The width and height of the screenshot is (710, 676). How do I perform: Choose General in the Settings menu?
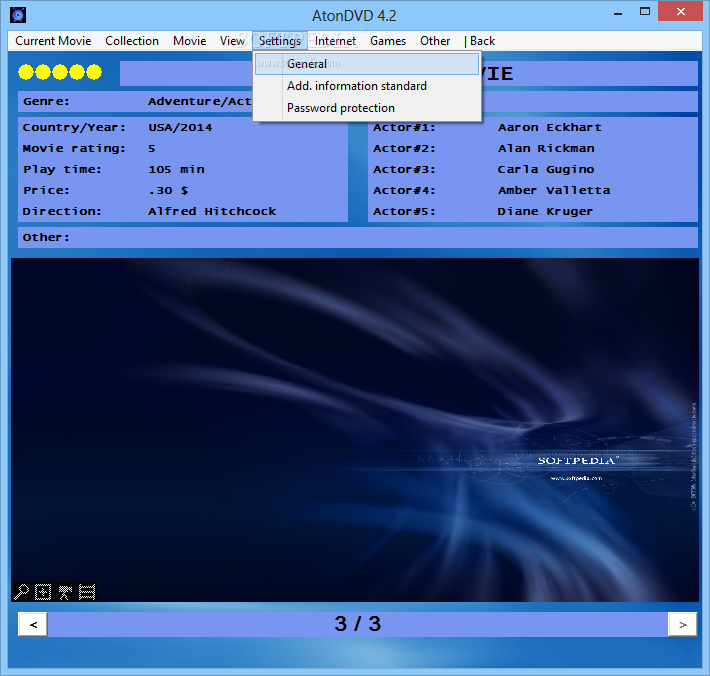click(367, 64)
